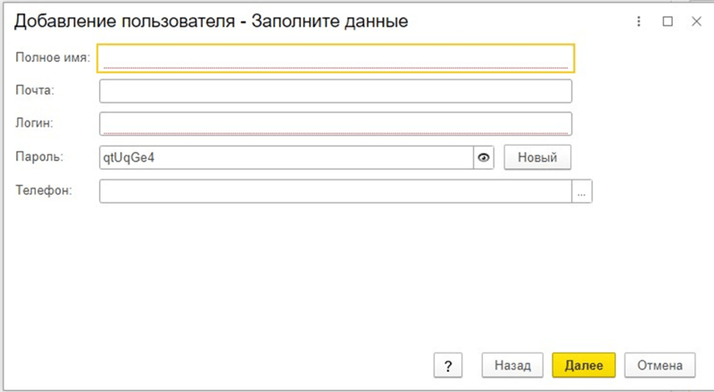Click the Полное имя label
714x392 pixels.
tap(53, 57)
